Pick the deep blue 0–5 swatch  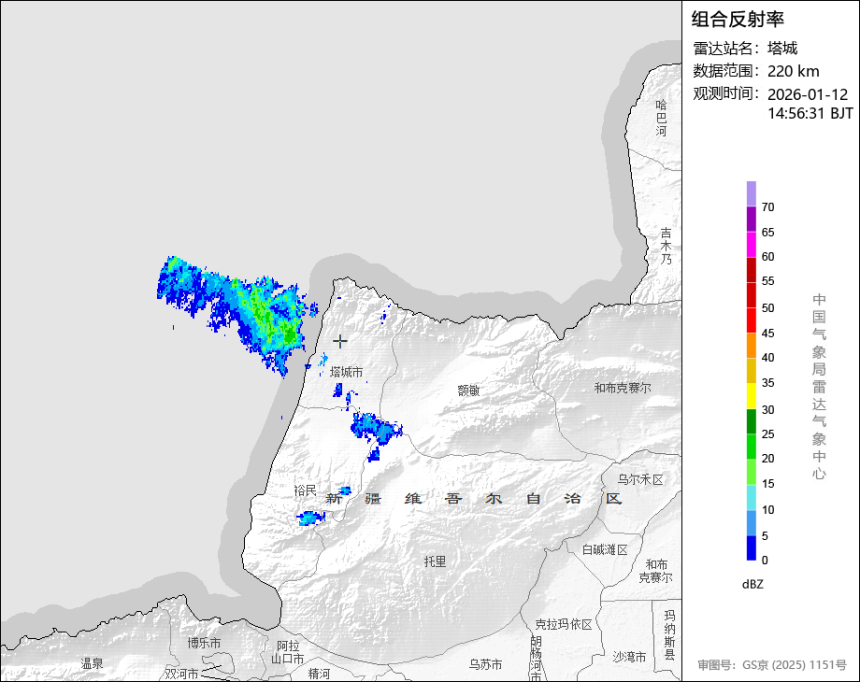[751, 548]
